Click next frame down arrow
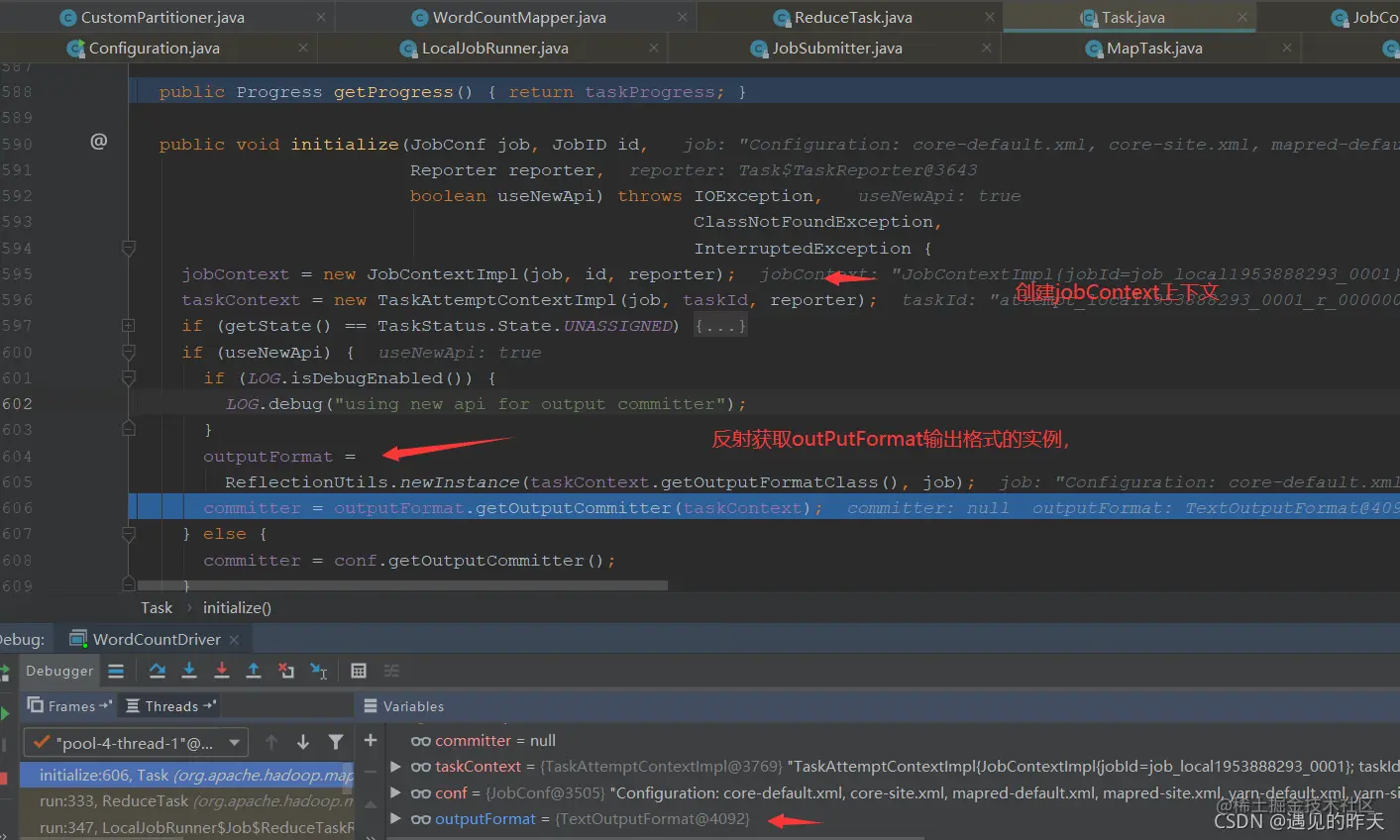Image resolution: width=1400 pixels, height=840 pixels. coord(303,742)
